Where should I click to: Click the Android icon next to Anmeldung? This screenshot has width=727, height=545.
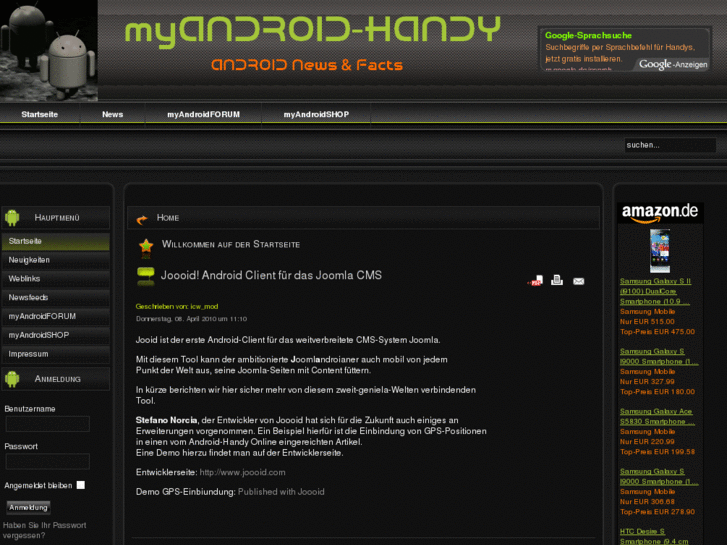click(12, 379)
